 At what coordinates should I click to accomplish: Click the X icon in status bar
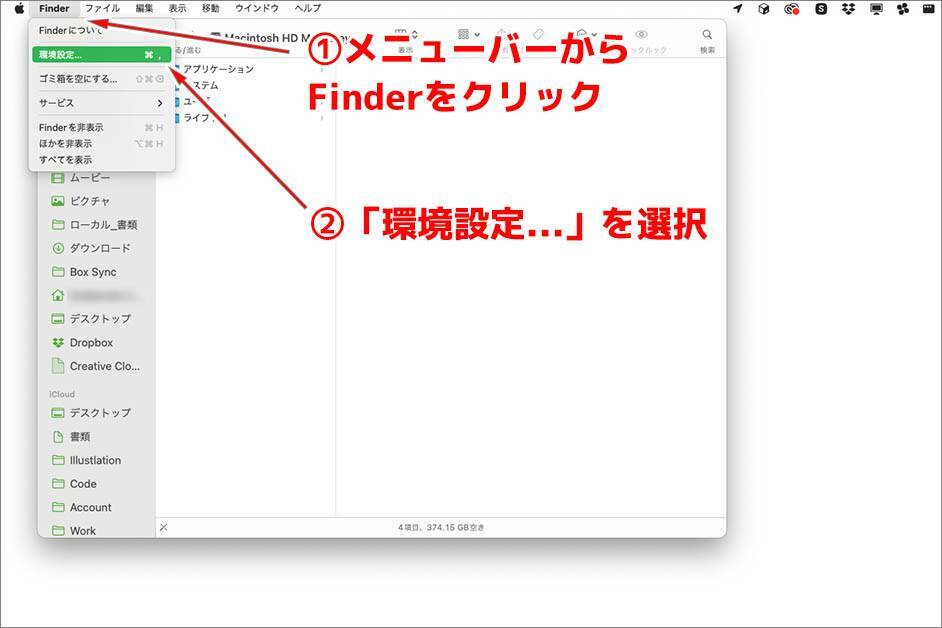click(x=163, y=527)
